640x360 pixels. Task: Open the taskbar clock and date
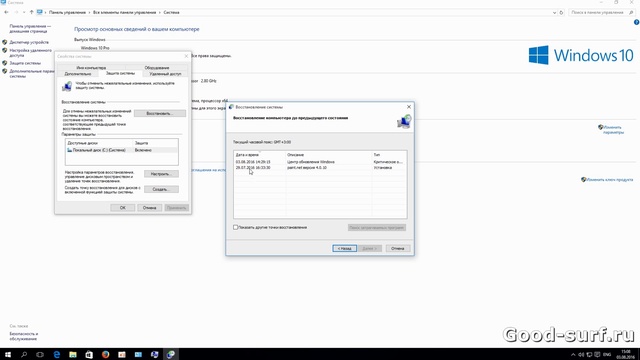(x=626, y=354)
